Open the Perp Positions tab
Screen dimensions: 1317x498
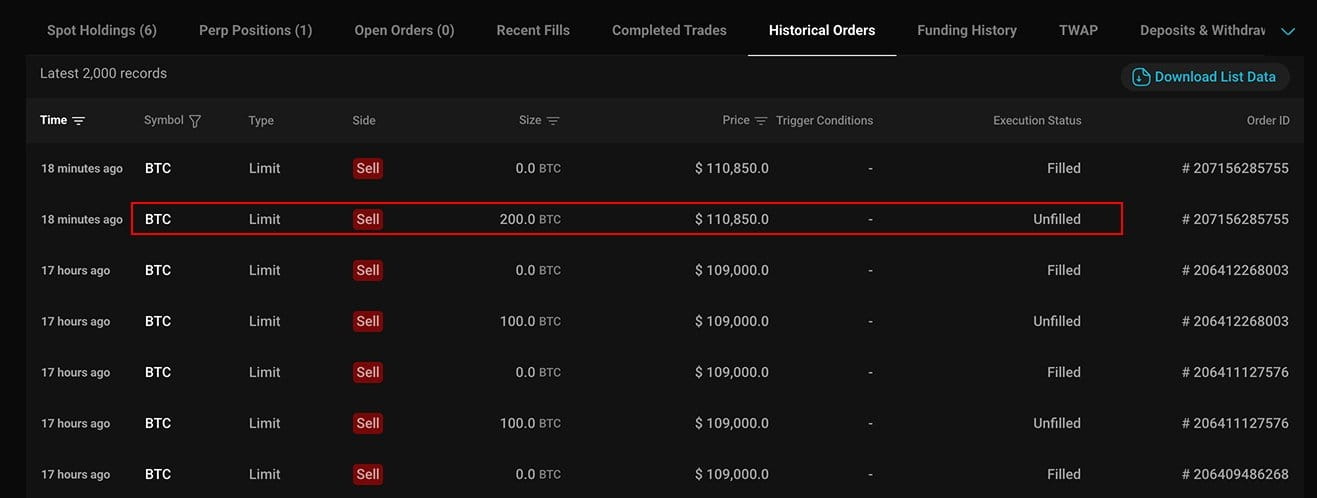click(255, 30)
